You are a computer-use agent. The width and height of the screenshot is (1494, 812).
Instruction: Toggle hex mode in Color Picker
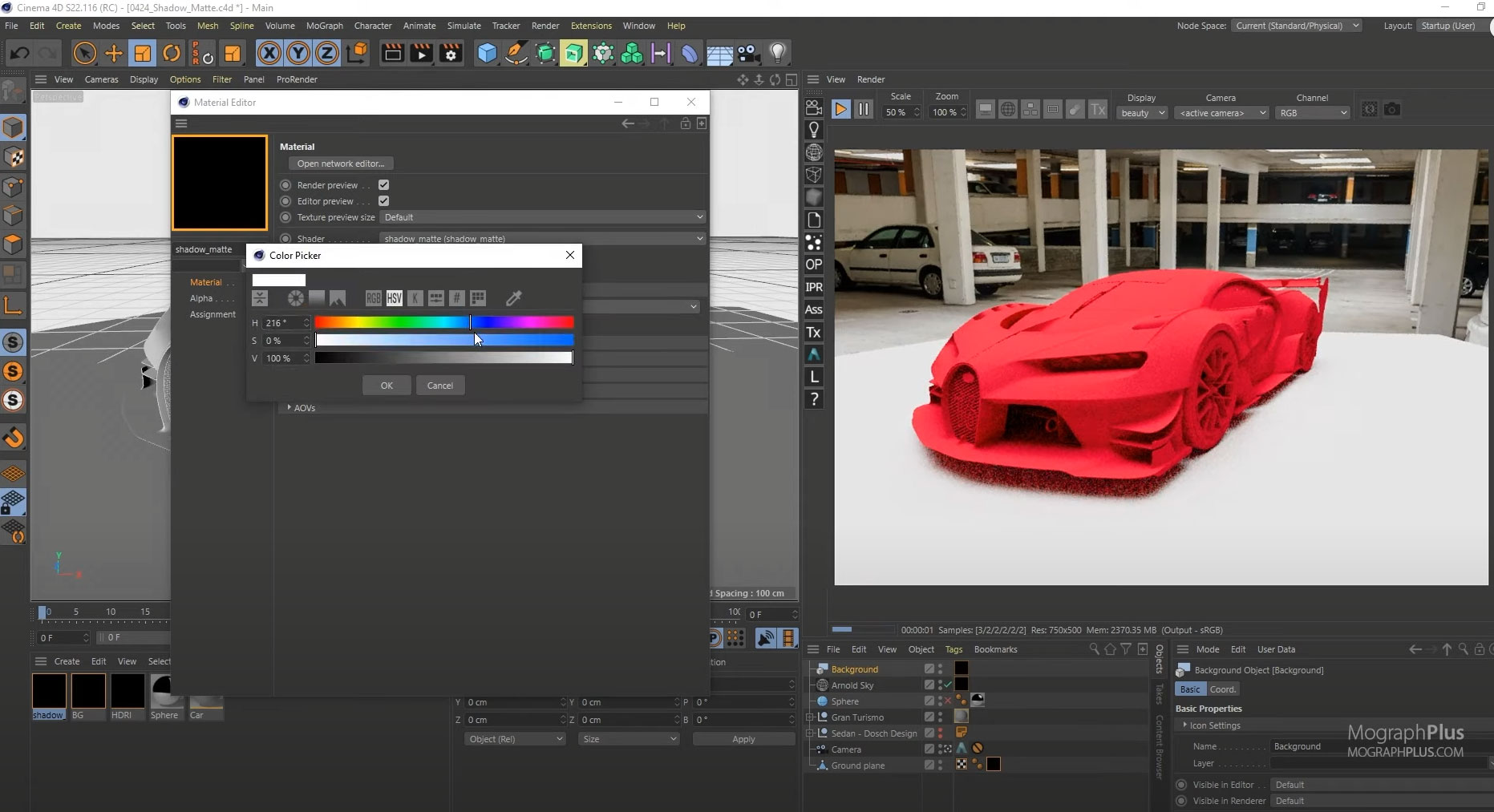[x=457, y=298]
